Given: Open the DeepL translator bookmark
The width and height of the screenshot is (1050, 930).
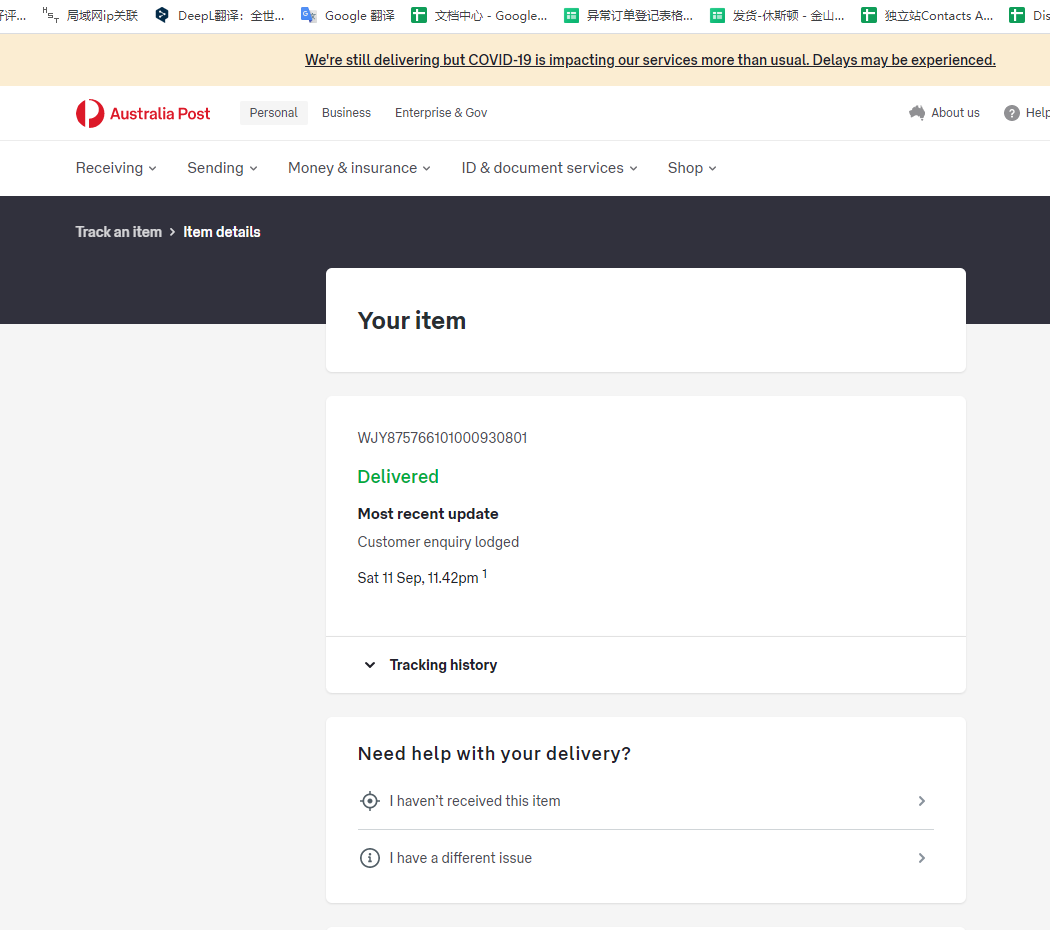Looking at the screenshot, I should (220, 15).
